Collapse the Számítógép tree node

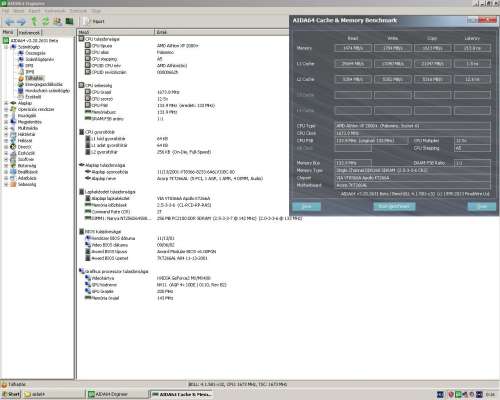pos(6,47)
